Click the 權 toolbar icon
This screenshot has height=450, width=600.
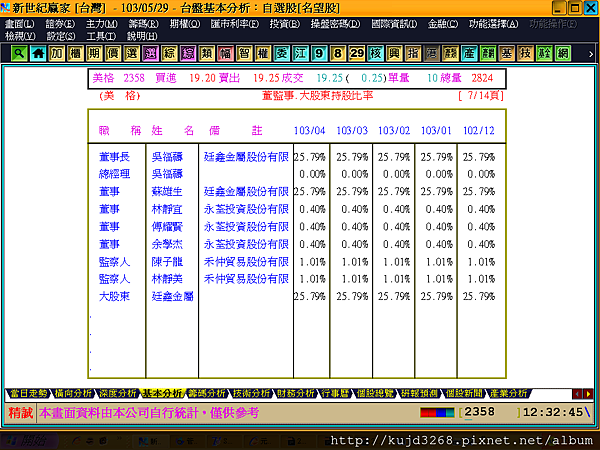[x=263, y=53]
